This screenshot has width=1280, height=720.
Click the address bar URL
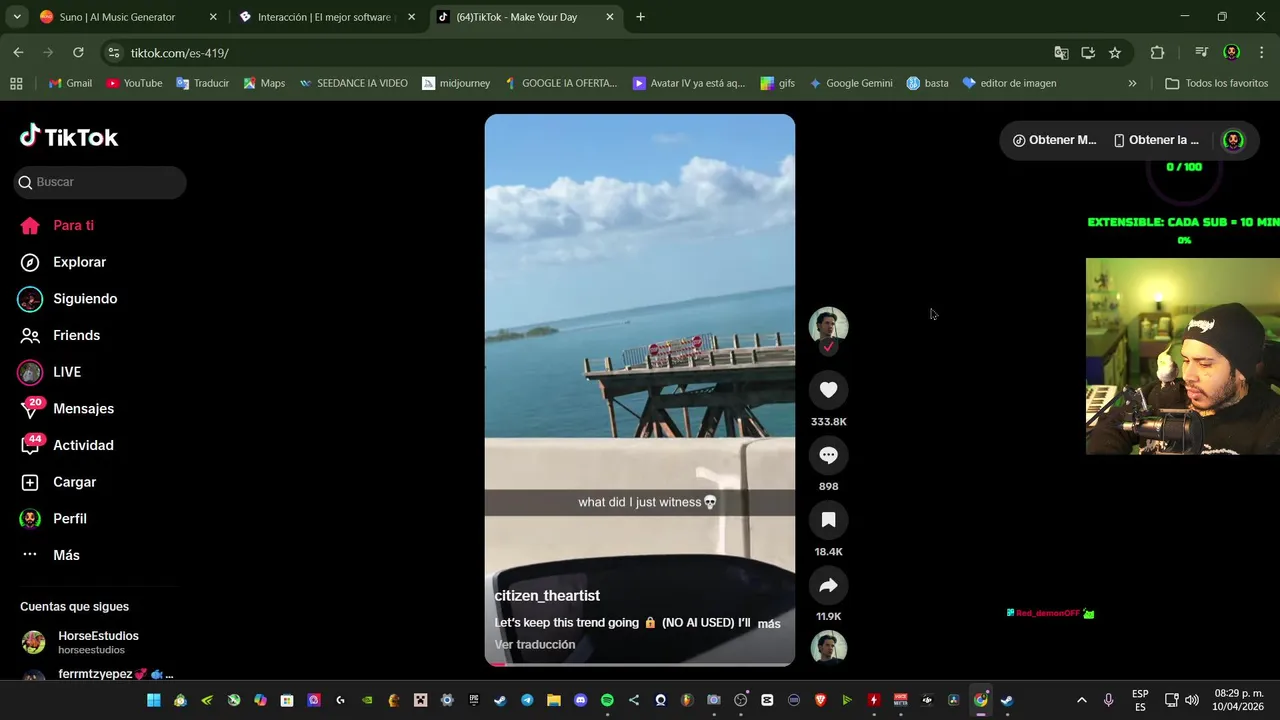180,53
